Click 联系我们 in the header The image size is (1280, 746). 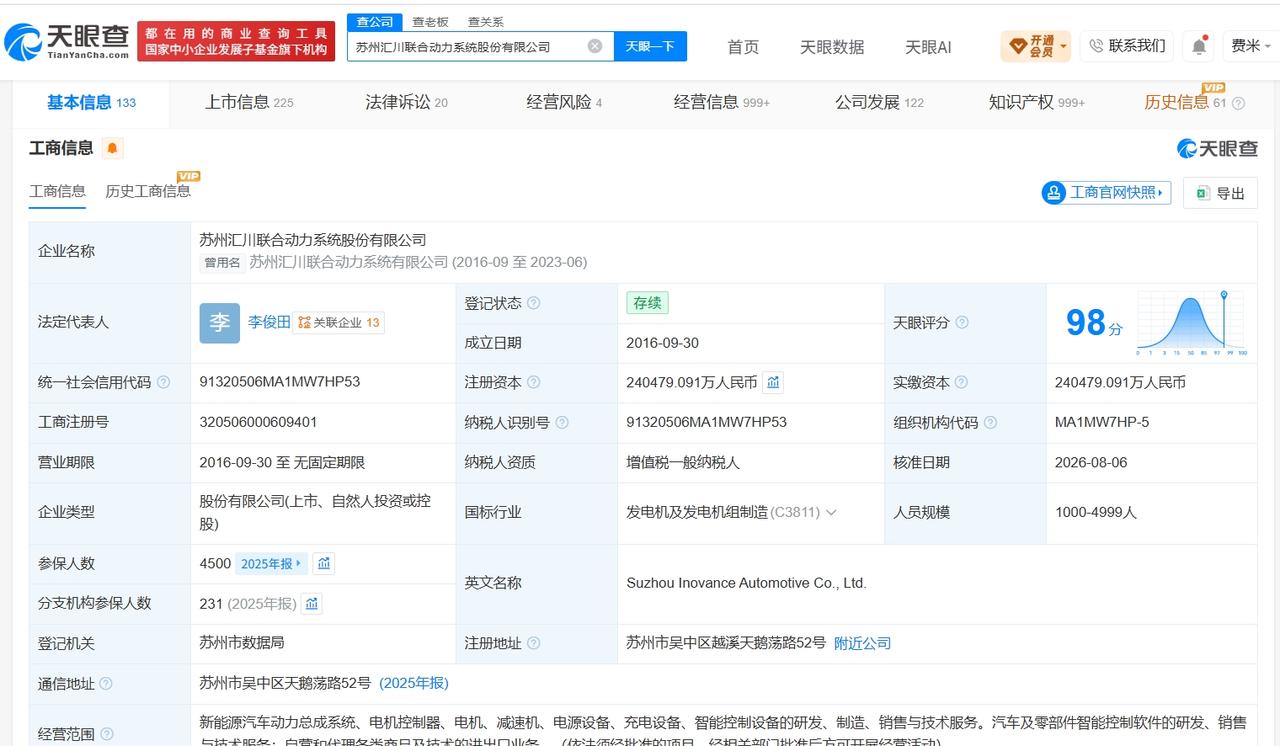click(x=1127, y=46)
